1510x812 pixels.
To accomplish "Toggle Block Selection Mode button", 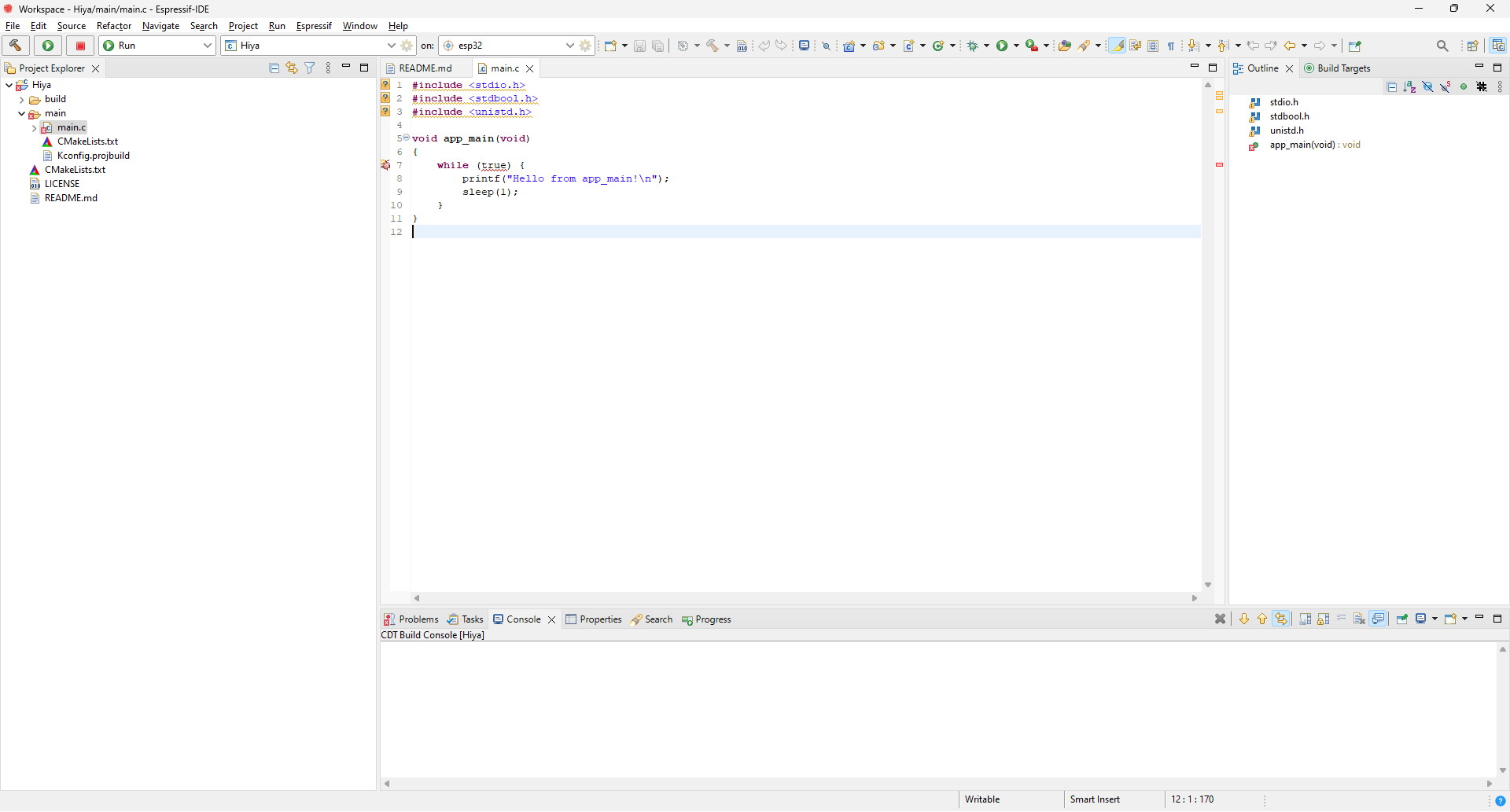I will [1153, 46].
